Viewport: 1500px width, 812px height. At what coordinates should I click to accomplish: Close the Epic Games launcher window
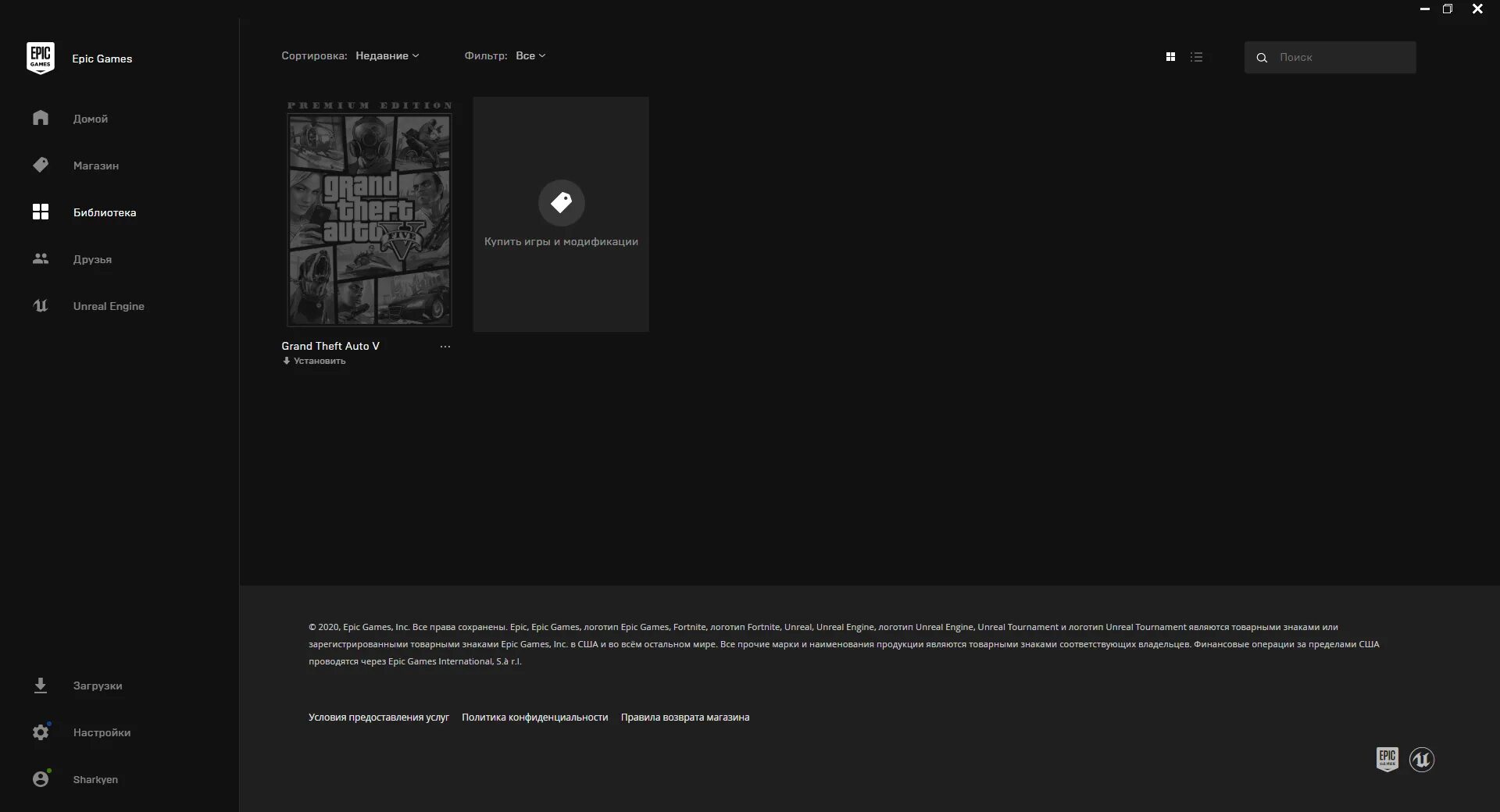[x=1477, y=9]
